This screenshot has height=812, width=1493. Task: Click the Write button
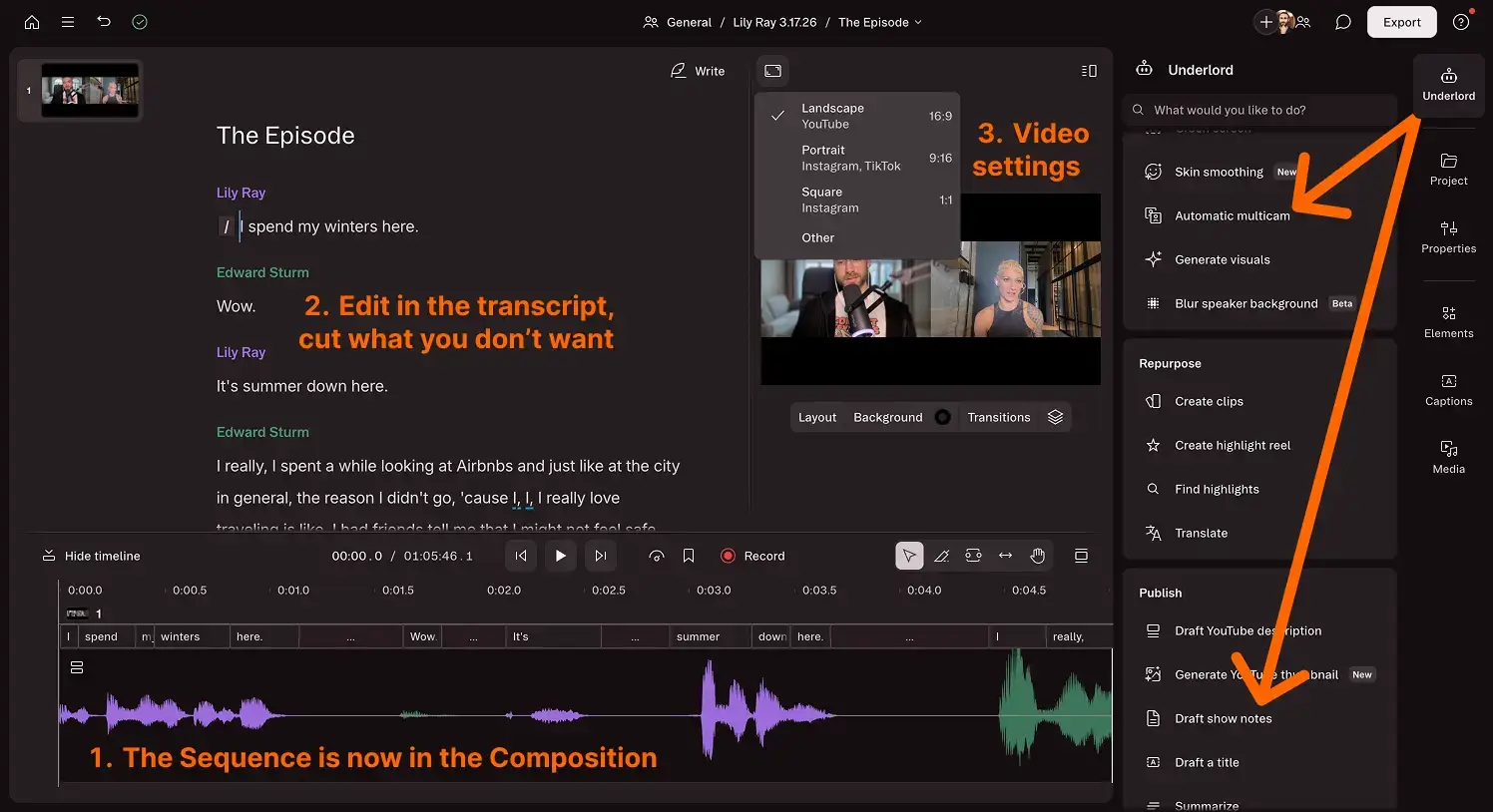click(x=698, y=71)
